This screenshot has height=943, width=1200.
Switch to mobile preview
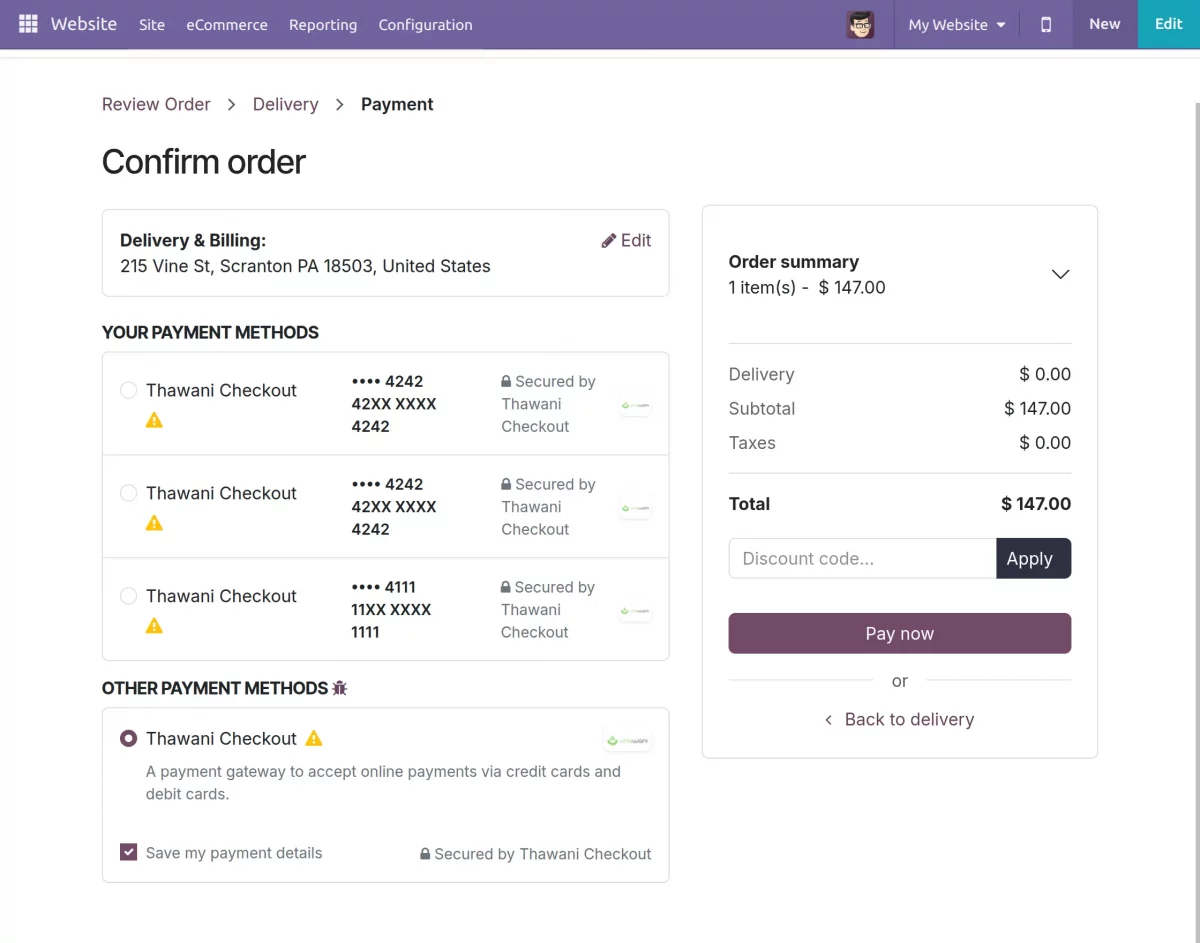tap(1045, 24)
